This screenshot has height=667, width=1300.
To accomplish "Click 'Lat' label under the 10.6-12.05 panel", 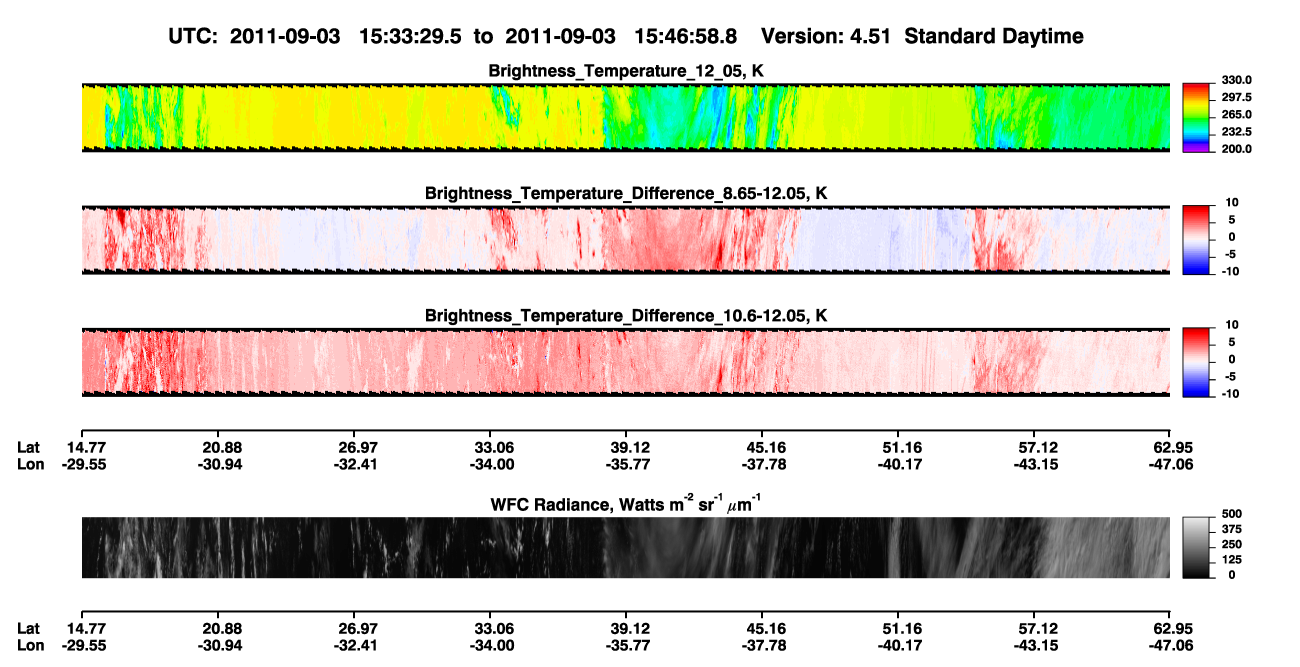I will pos(29,447).
